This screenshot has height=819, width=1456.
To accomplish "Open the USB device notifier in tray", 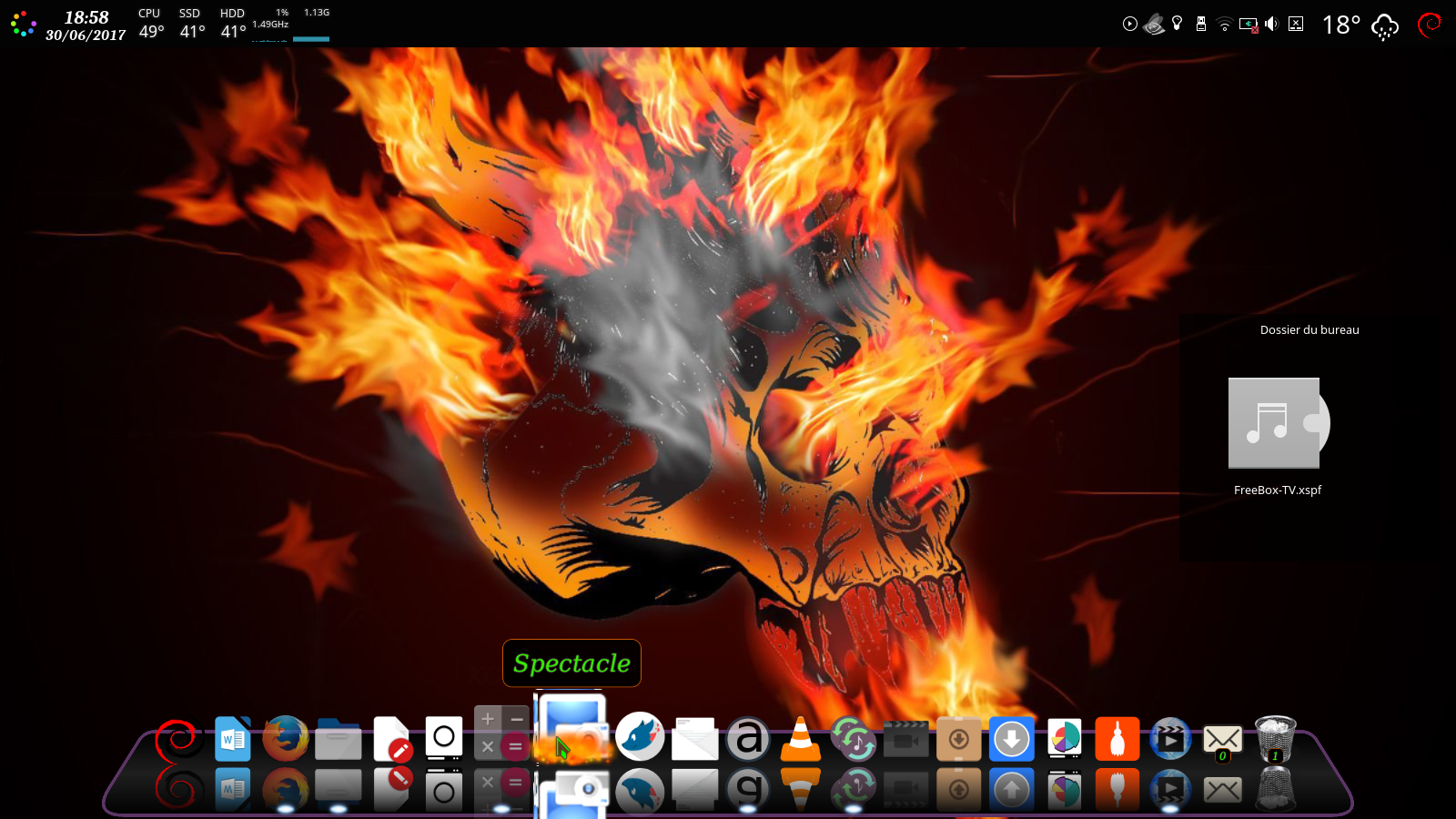I will click(1201, 24).
